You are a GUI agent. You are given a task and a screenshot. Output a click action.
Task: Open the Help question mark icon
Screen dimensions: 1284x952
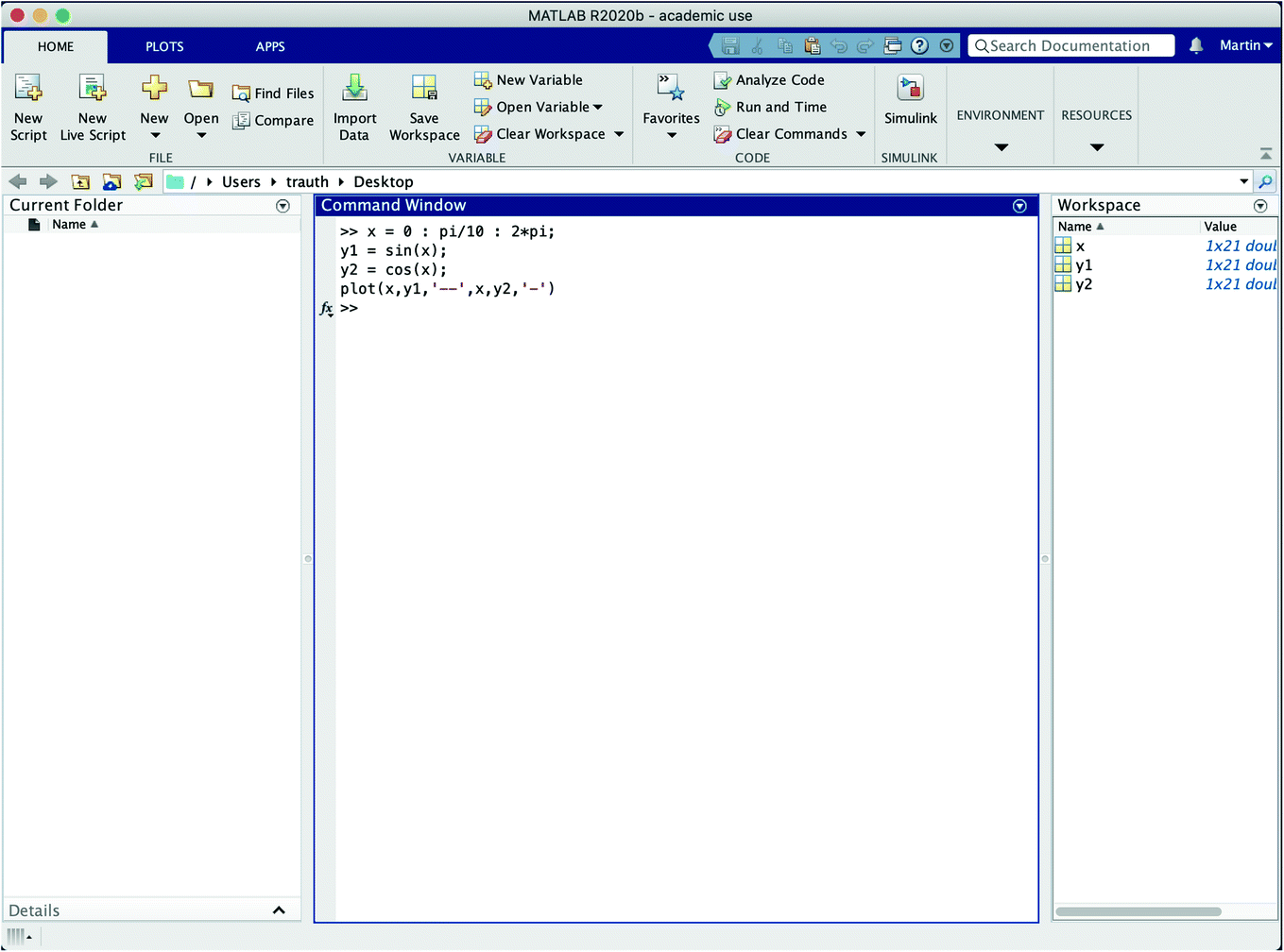click(x=919, y=45)
